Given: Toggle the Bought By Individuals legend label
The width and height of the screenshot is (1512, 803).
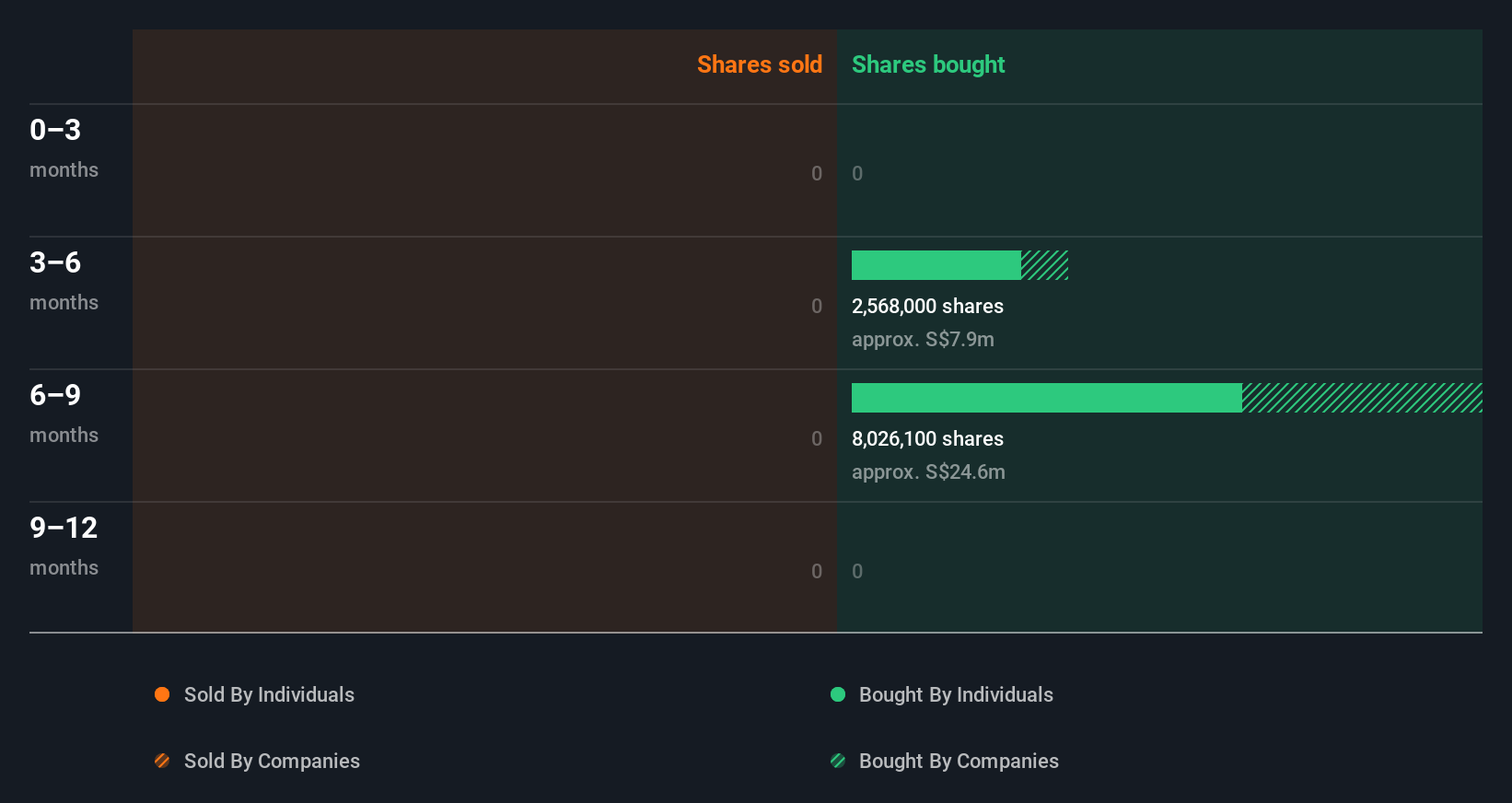Looking at the screenshot, I should pos(956,694).
